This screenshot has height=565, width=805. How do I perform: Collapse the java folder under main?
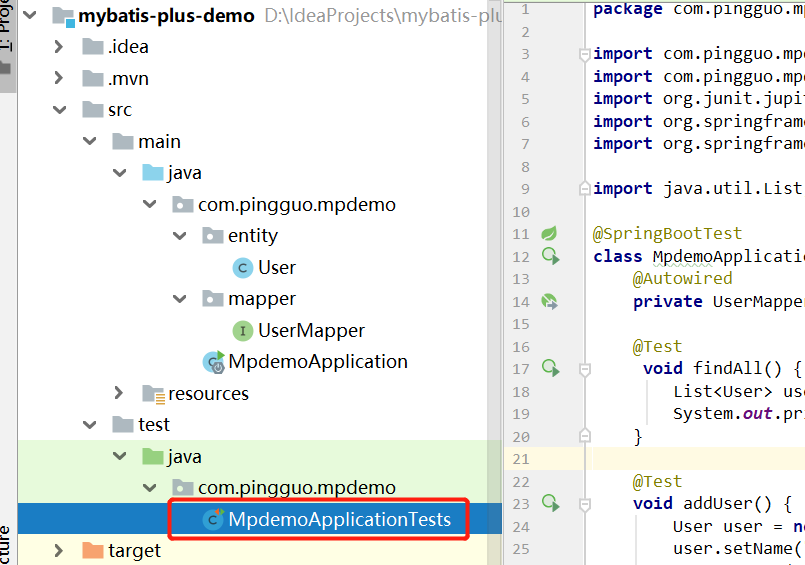pos(120,173)
